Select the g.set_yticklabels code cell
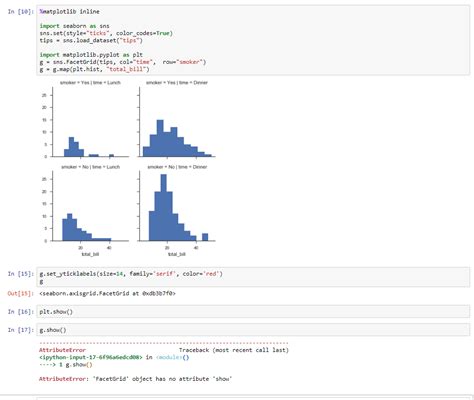474x400 pixels. click(x=253, y=277)
